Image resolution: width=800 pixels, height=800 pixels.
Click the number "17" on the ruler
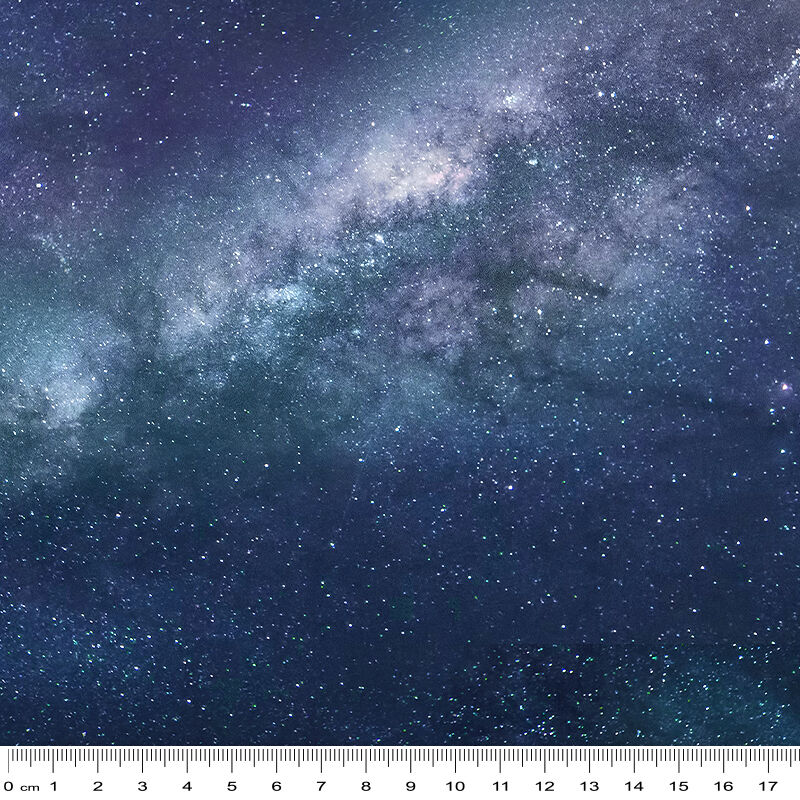click(768, 786)
